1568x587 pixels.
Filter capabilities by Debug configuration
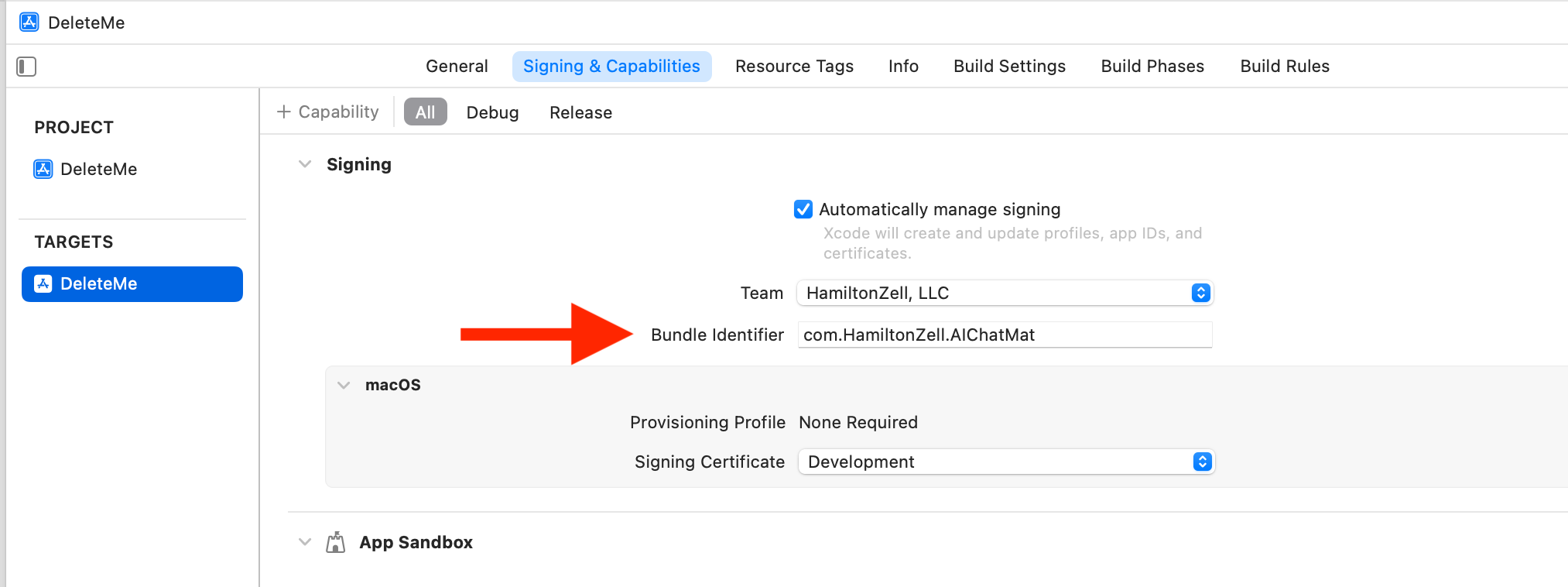pyautogui.click(x=492, y=112)
